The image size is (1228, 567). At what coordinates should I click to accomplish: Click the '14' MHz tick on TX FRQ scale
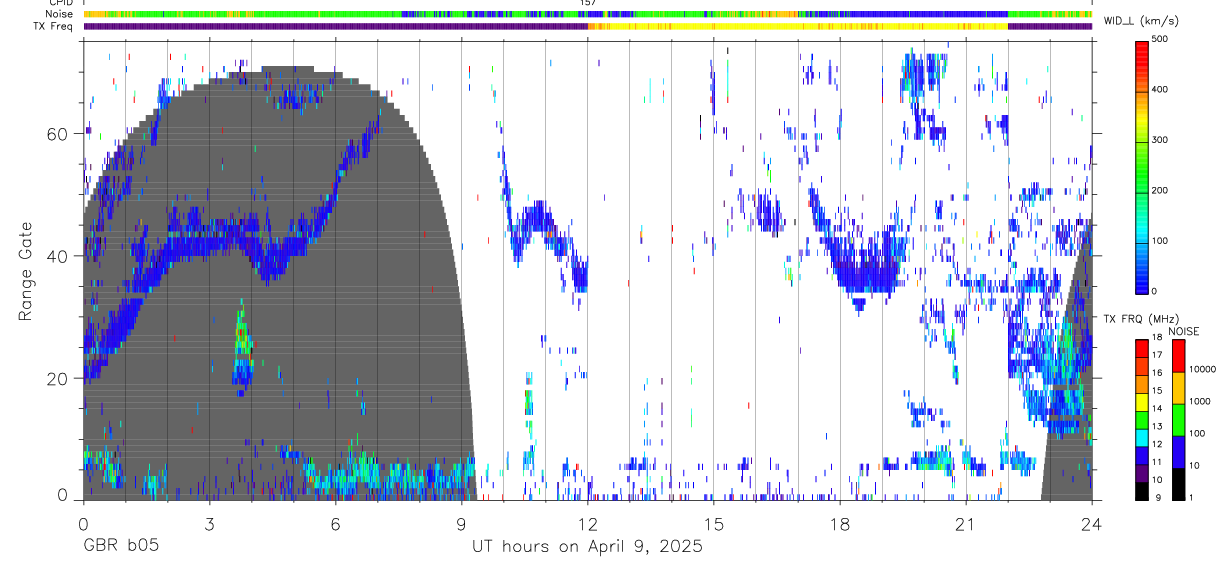point(1158,409)
